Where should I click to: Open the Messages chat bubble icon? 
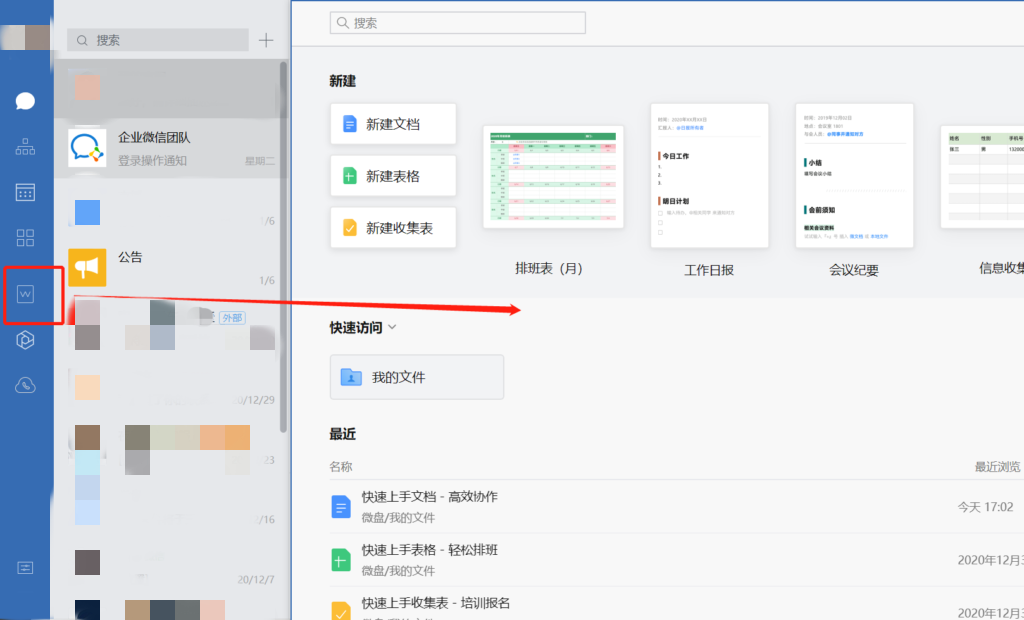(x=25, y=101)
